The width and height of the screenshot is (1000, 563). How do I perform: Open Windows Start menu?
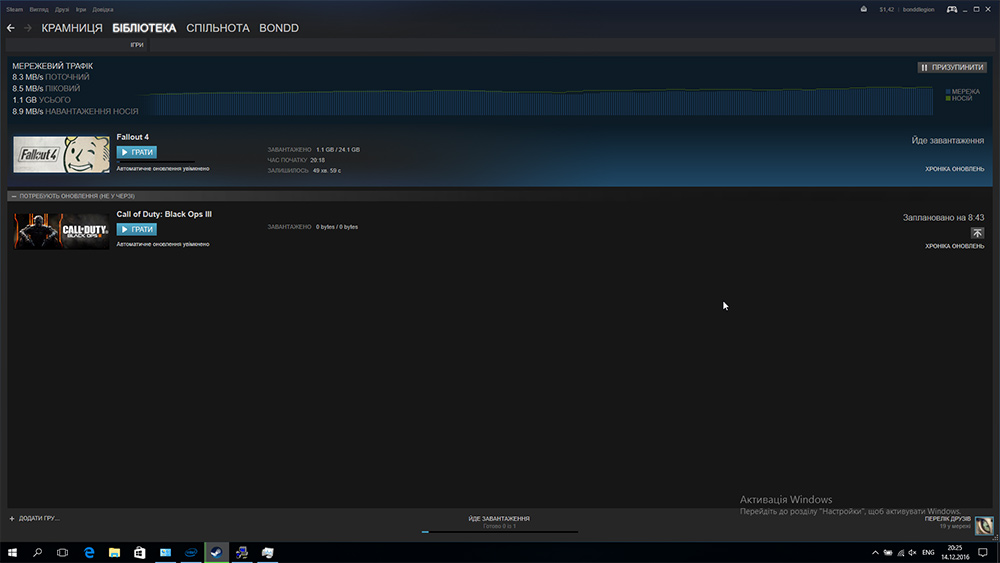12,552
